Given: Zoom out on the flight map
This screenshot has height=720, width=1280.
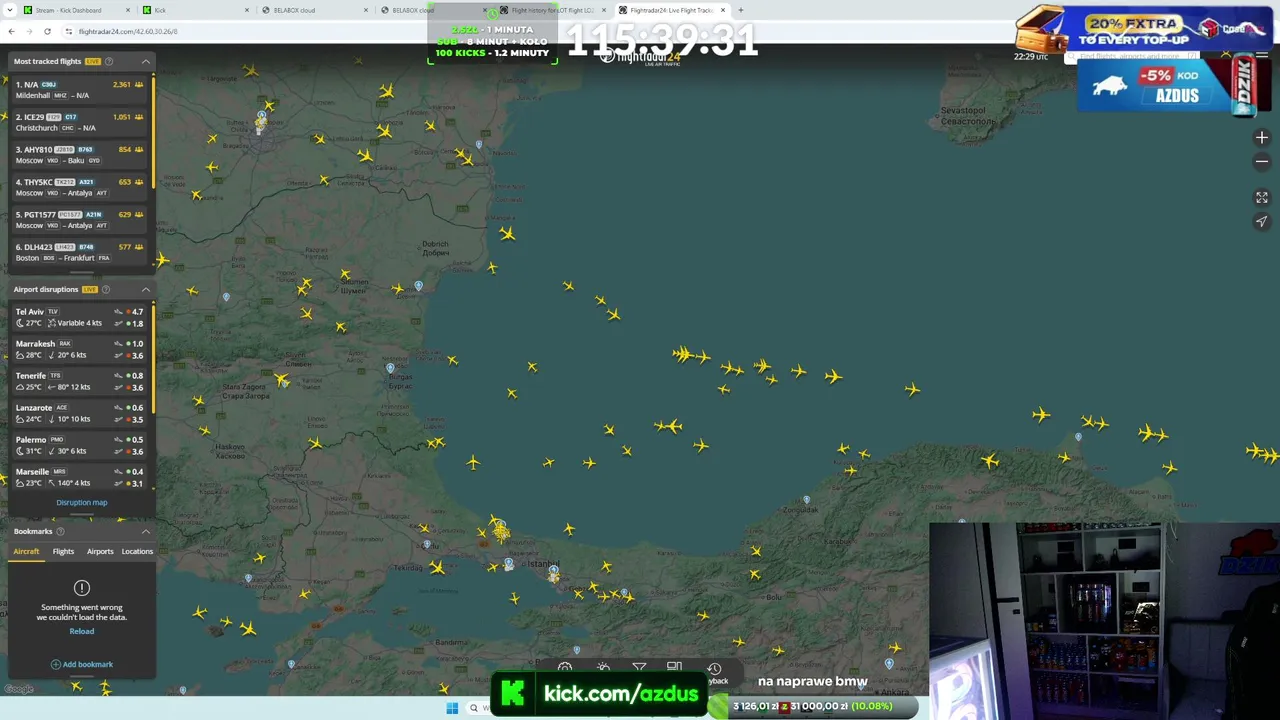Looking at the screenshot, I should [1261, 162].
